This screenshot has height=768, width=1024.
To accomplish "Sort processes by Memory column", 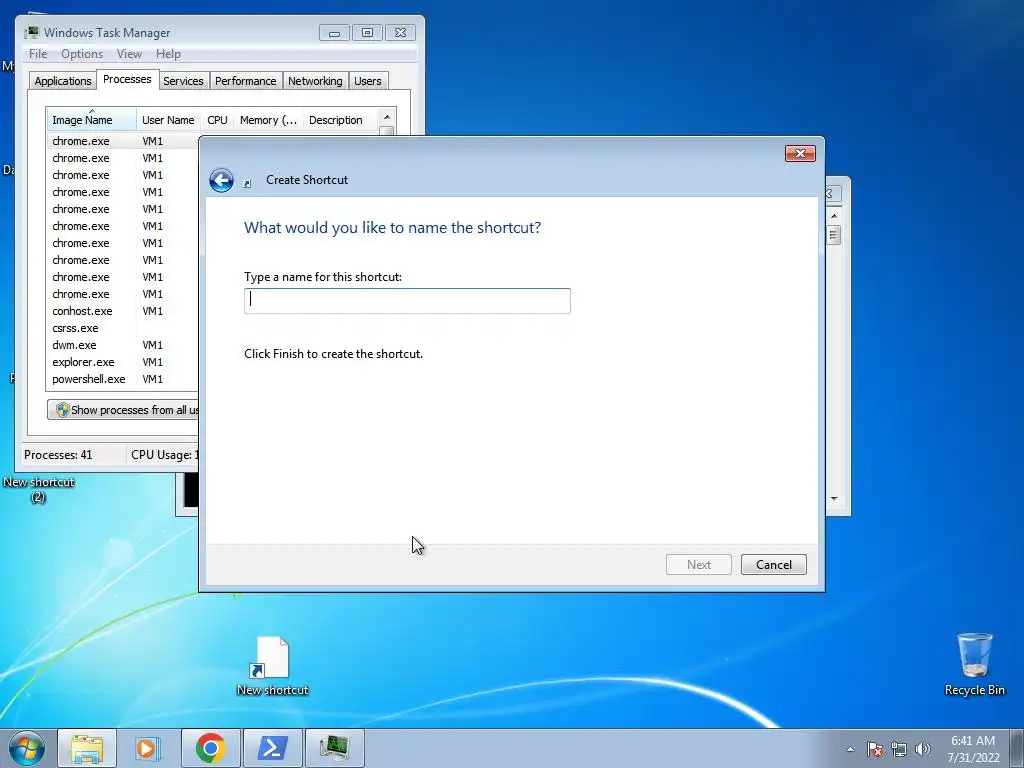I will 268,120.
